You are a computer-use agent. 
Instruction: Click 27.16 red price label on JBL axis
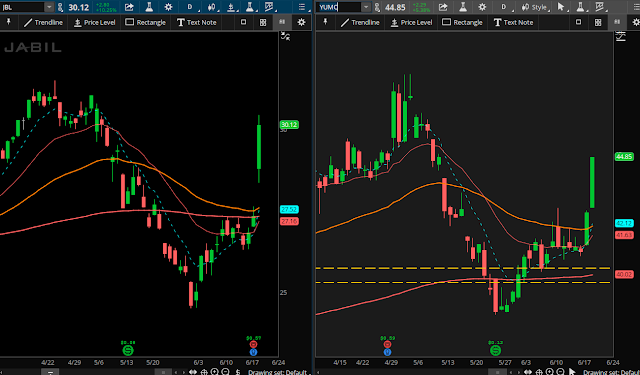click(x=289, y=221)
